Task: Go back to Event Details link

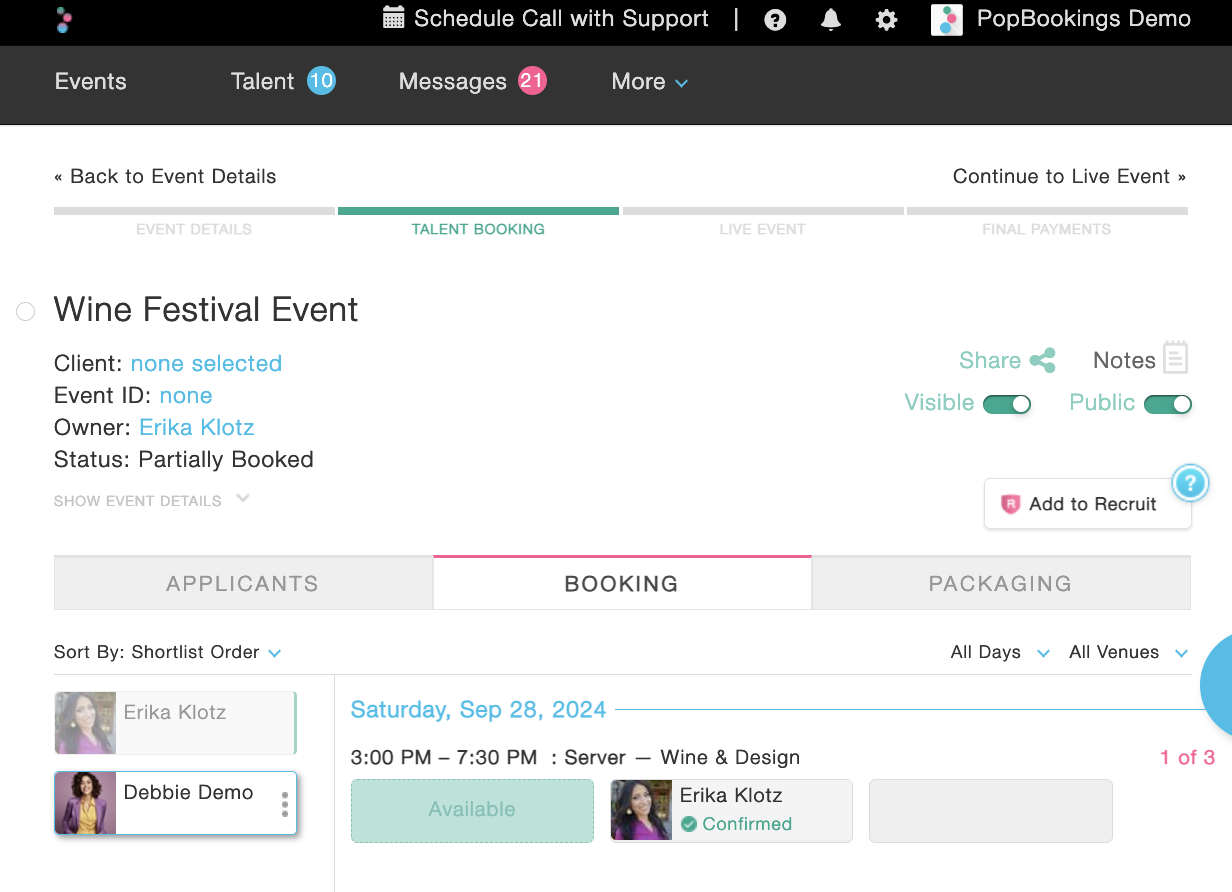Action: 165,177
